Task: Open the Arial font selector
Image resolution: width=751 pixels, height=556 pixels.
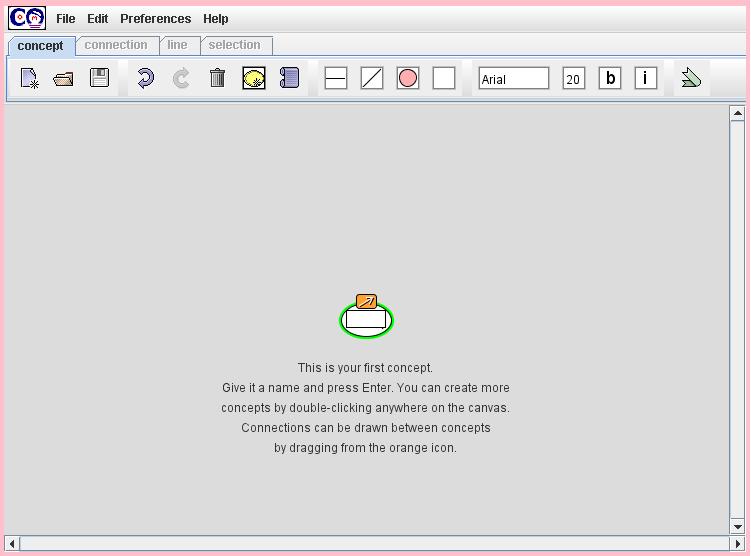Action: pos(514,79)
